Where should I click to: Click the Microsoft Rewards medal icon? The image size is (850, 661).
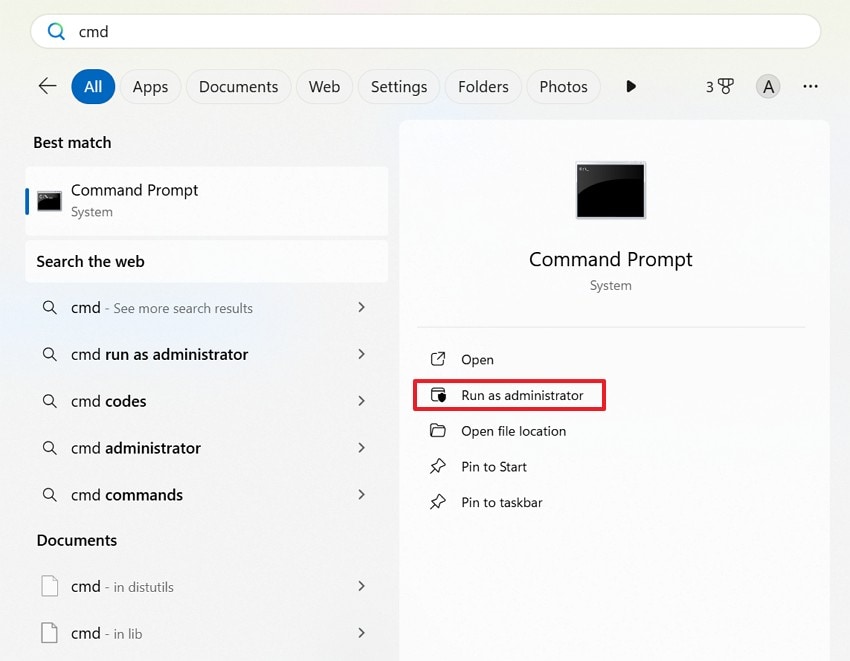(x=725, y=86)
